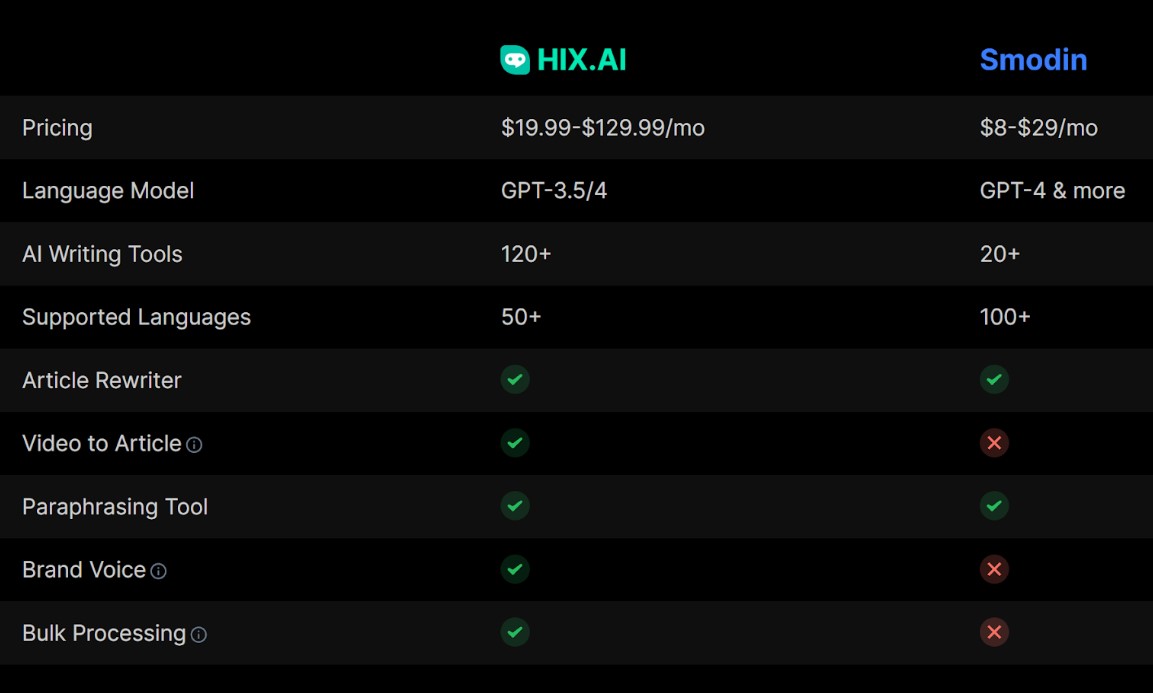Viewport: 1153px width, 693px height.
Task: Click HIX.AI's green check for Paraphrasing Tool
Action: click(x=515, y=506)
